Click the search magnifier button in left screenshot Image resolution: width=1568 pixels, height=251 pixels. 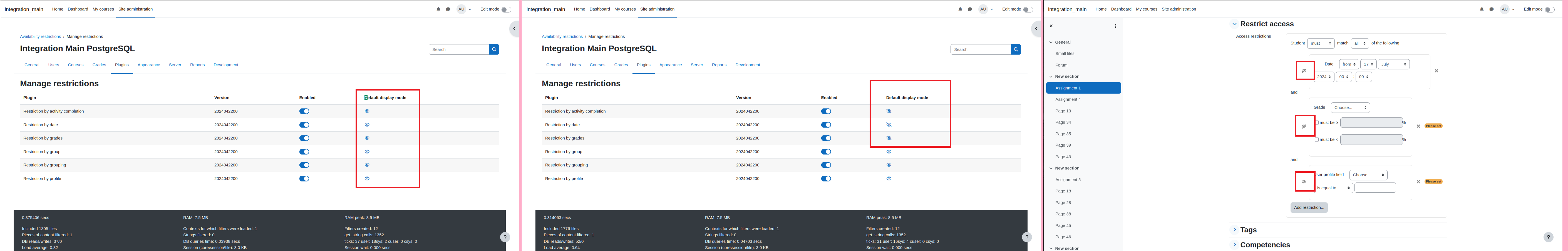tap(494, 49)
